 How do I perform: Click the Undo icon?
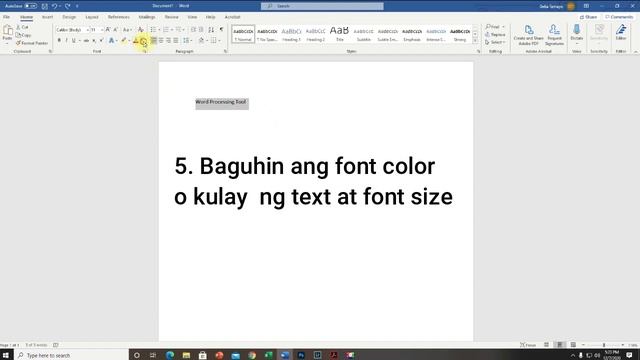point(54,6)
